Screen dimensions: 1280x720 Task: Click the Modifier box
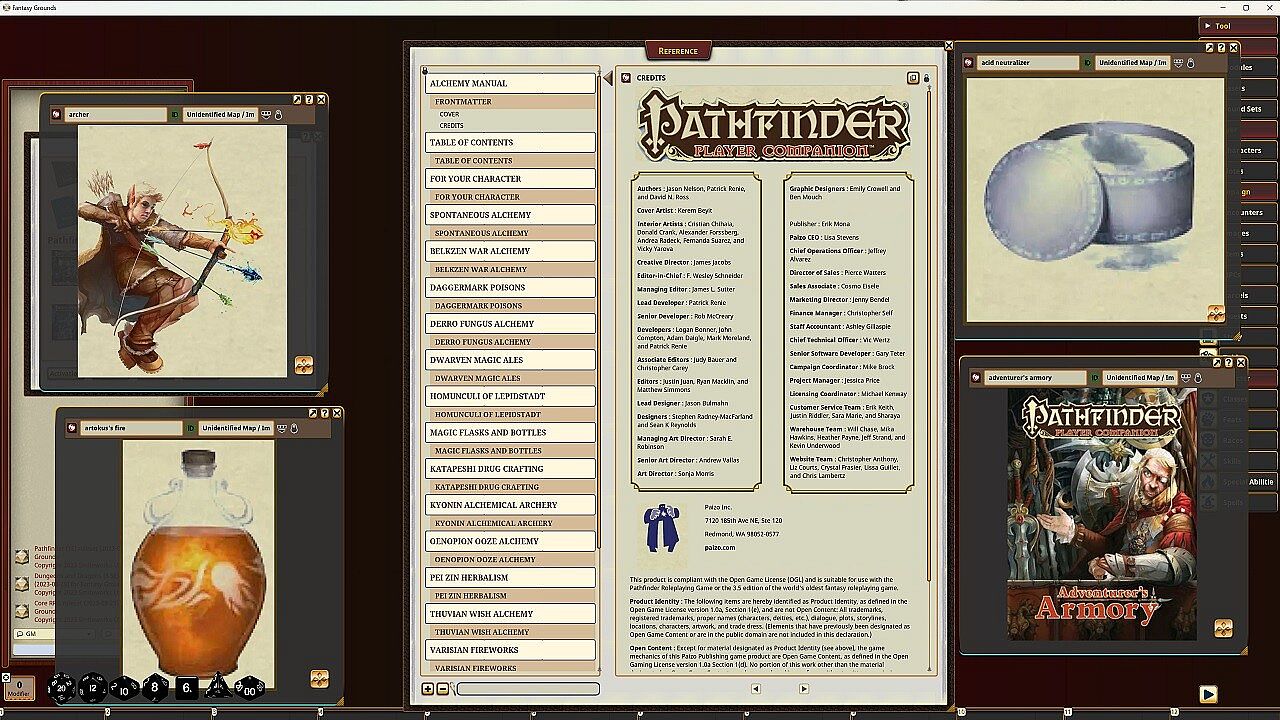point(18,689)
